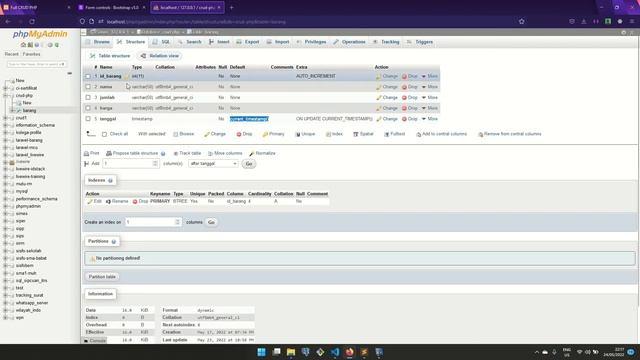Open More dropdown for jumlah row

[x=429, y=98]
